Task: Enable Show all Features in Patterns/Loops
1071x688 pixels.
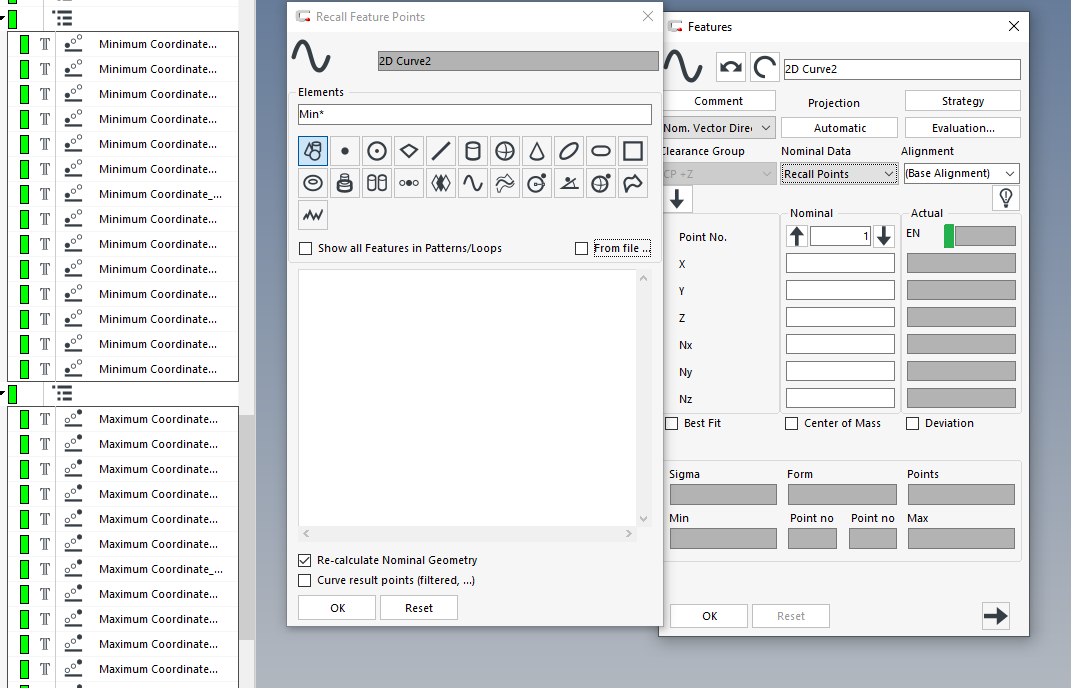Action: click(x=305, y=248)
